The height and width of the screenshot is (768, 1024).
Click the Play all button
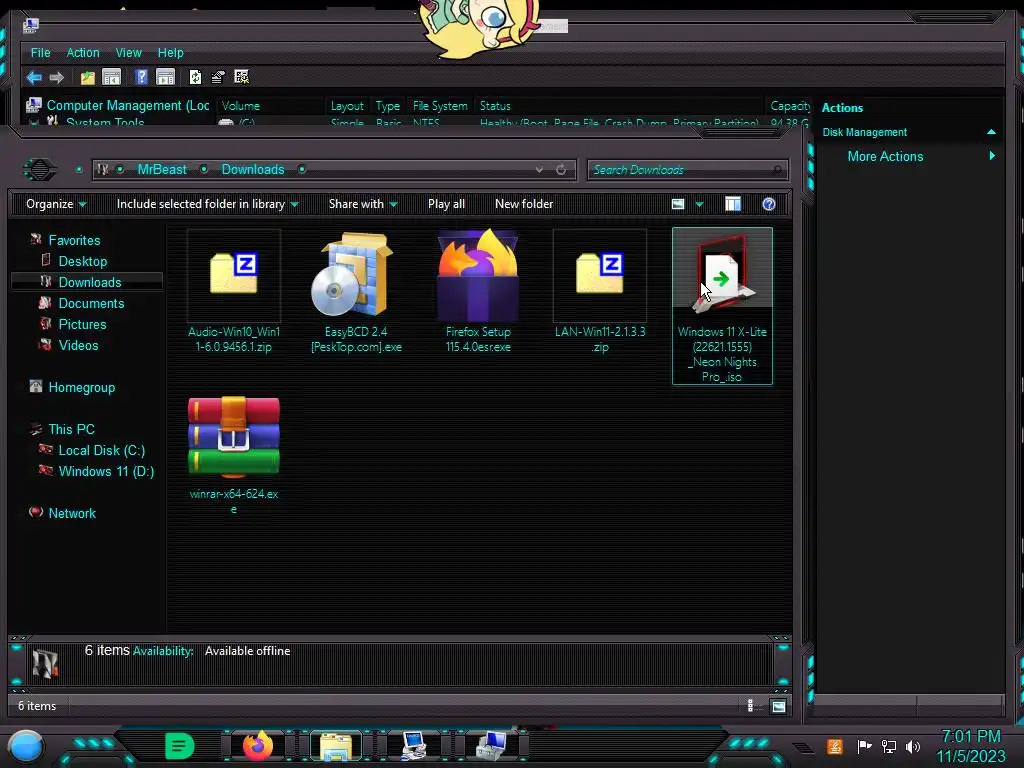tap(446, 204)
